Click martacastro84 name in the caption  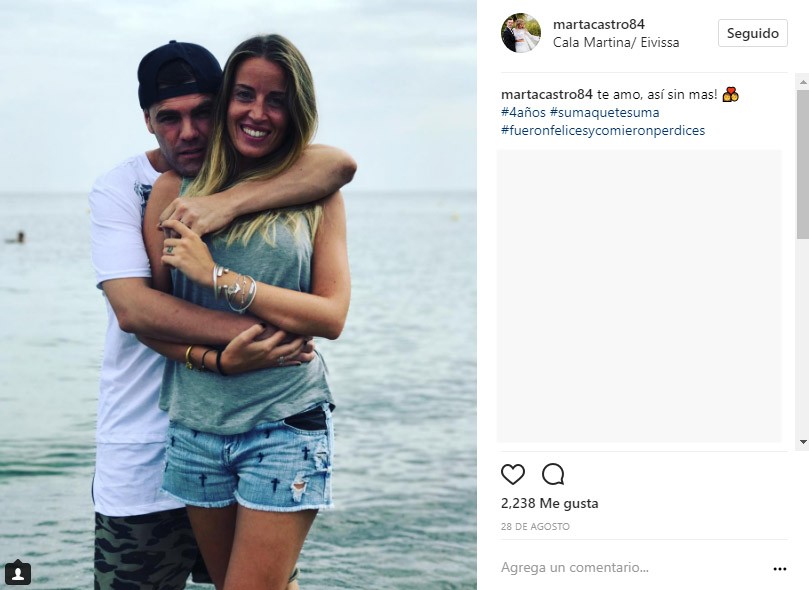547,94
